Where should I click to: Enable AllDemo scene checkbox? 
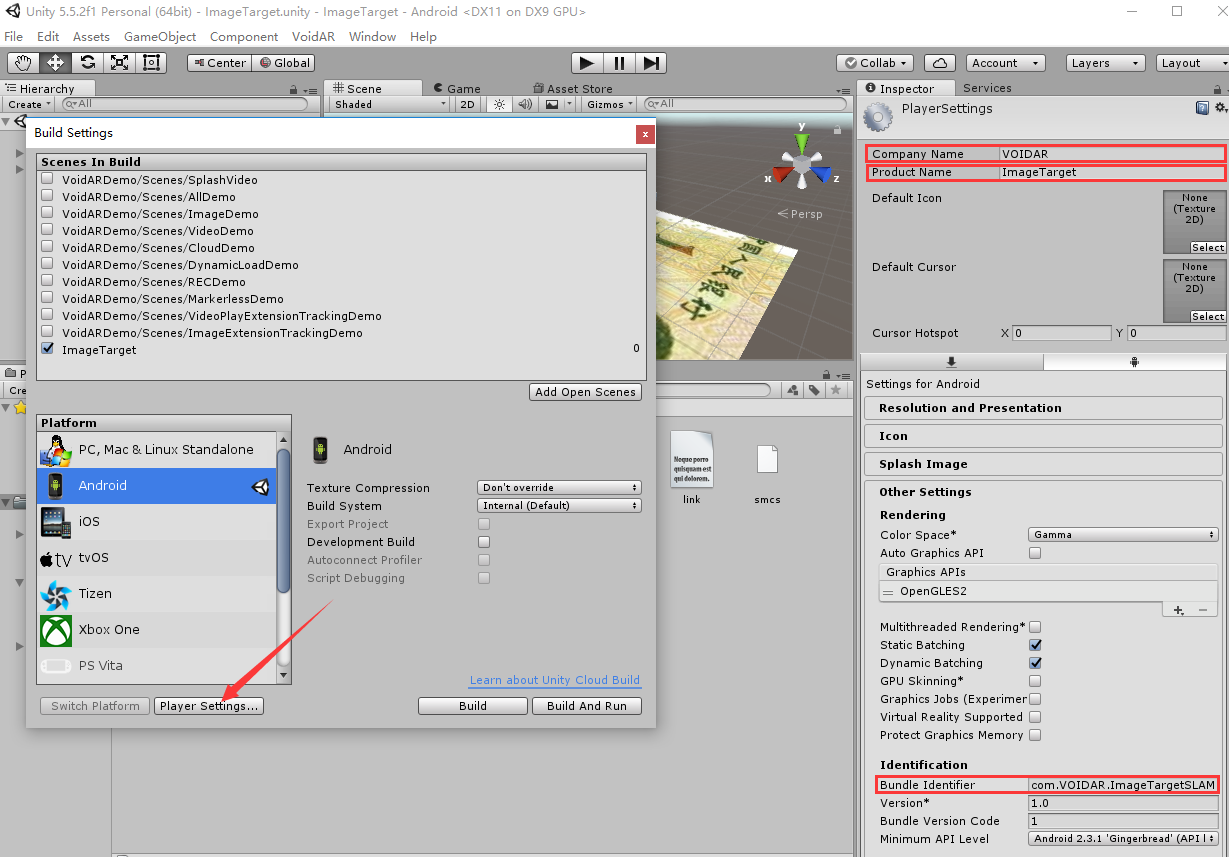pyautogui.click(x=47, y=196)
